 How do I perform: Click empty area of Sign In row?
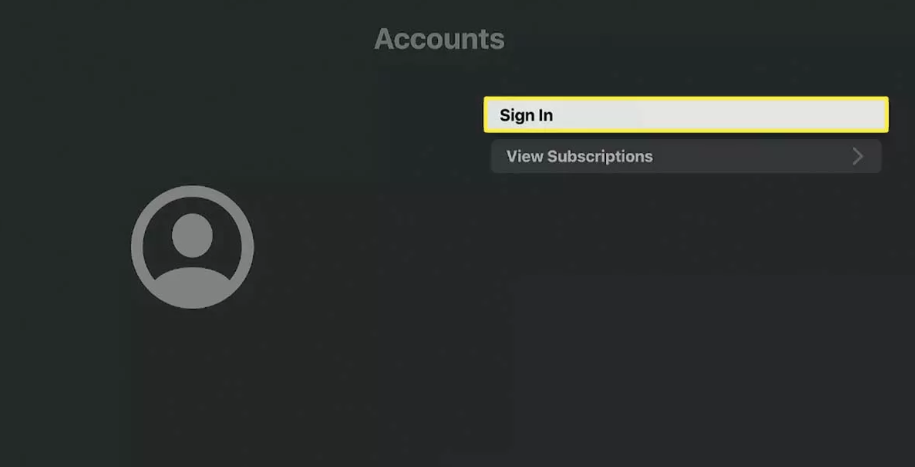pos(718,115)
